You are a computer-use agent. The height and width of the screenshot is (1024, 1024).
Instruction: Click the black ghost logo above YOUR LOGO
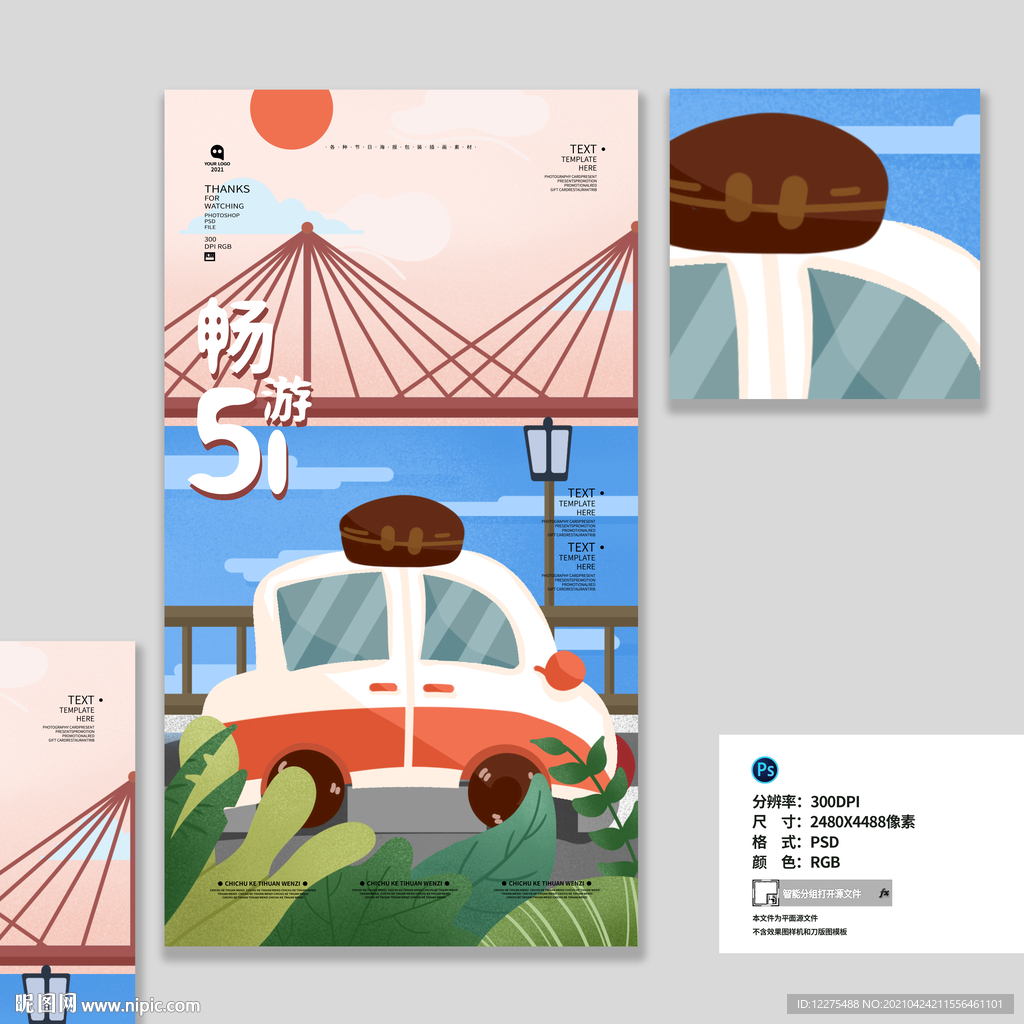[x=217, y=153]
